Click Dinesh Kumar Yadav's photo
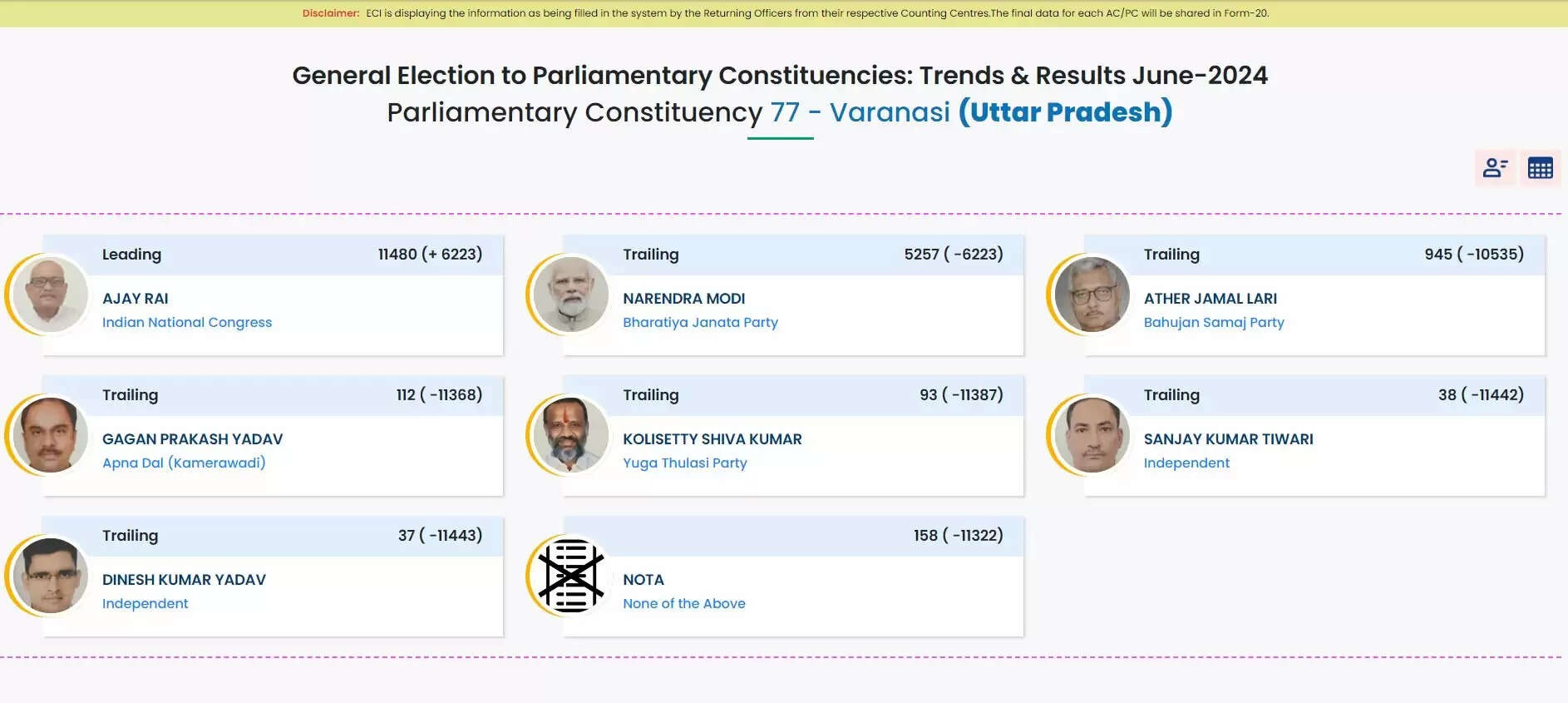This screenshot has height=703, width=1568. pyautogui.click(x=51, y=576)
